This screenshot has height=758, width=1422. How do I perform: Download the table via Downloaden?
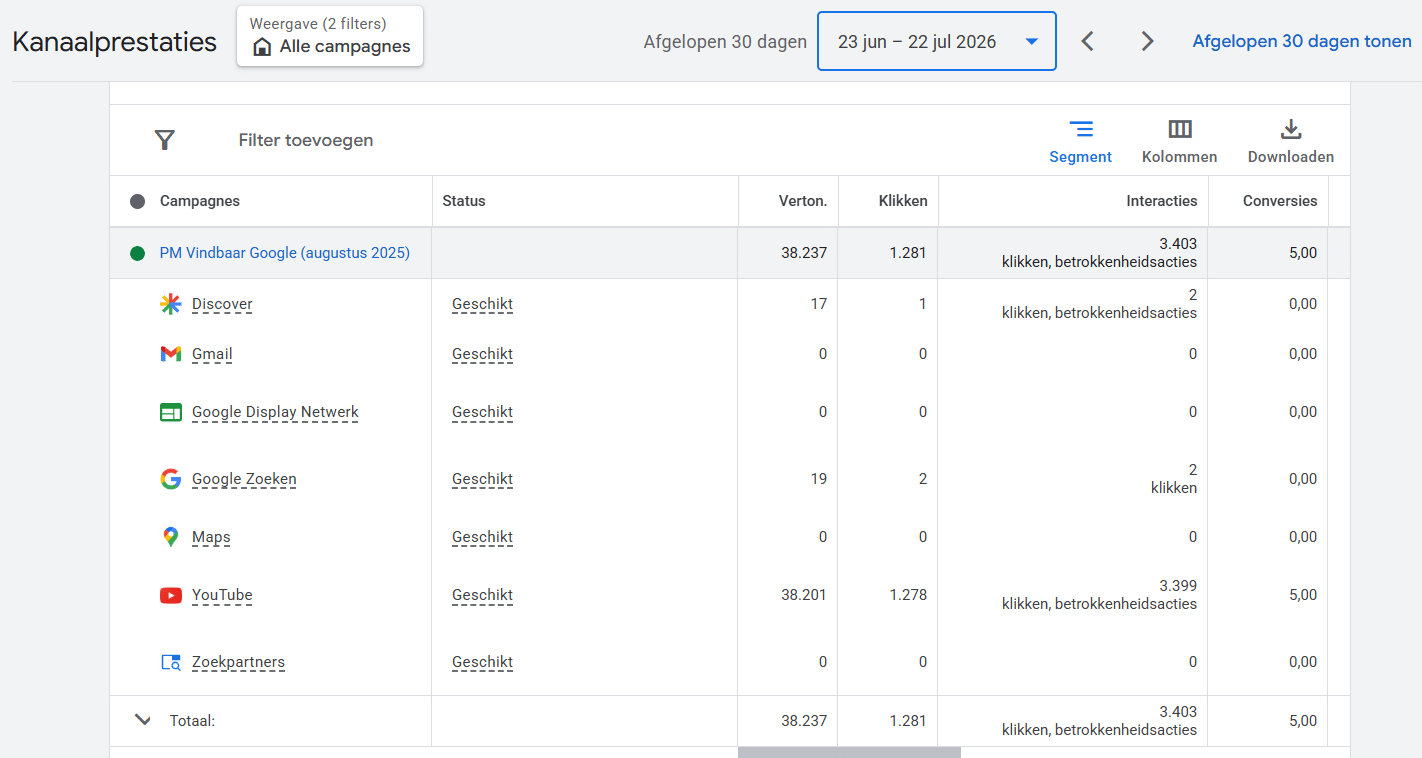[x=1290, y=141]
